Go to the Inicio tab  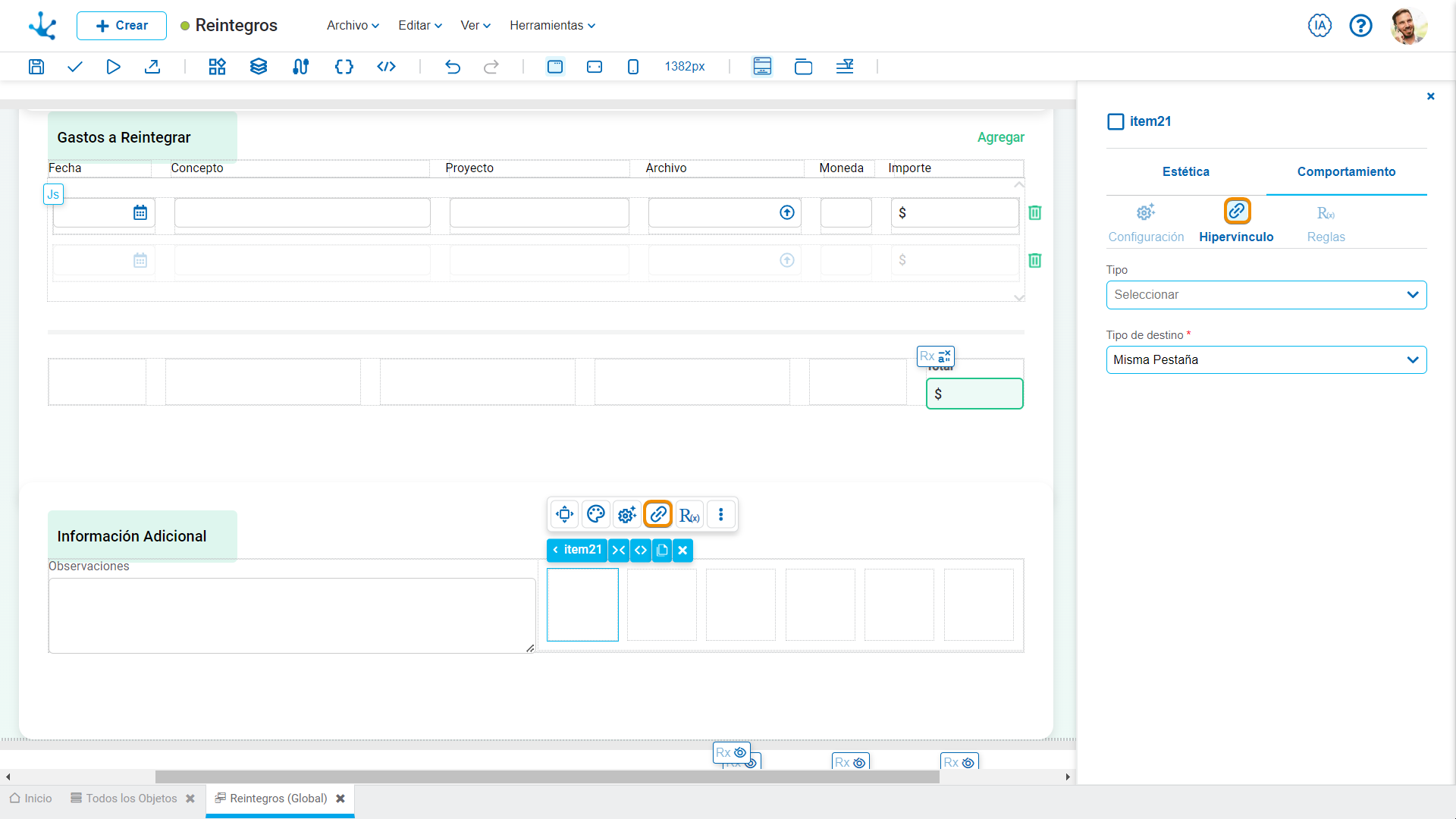pyautogui.click(x=31, y=799)
